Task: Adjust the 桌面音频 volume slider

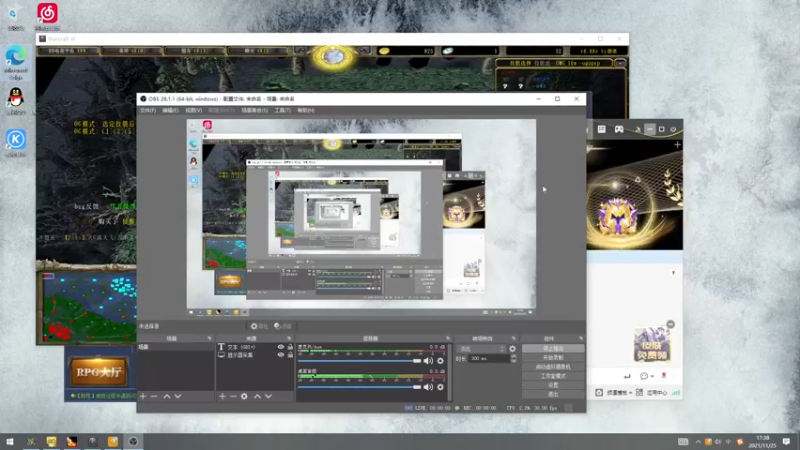Action: (359, 387)
